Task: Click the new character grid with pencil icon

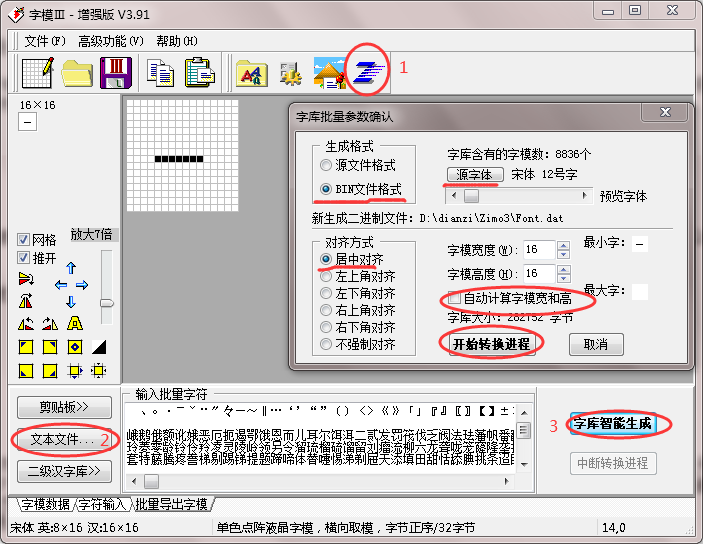Action: coord(38,72)
